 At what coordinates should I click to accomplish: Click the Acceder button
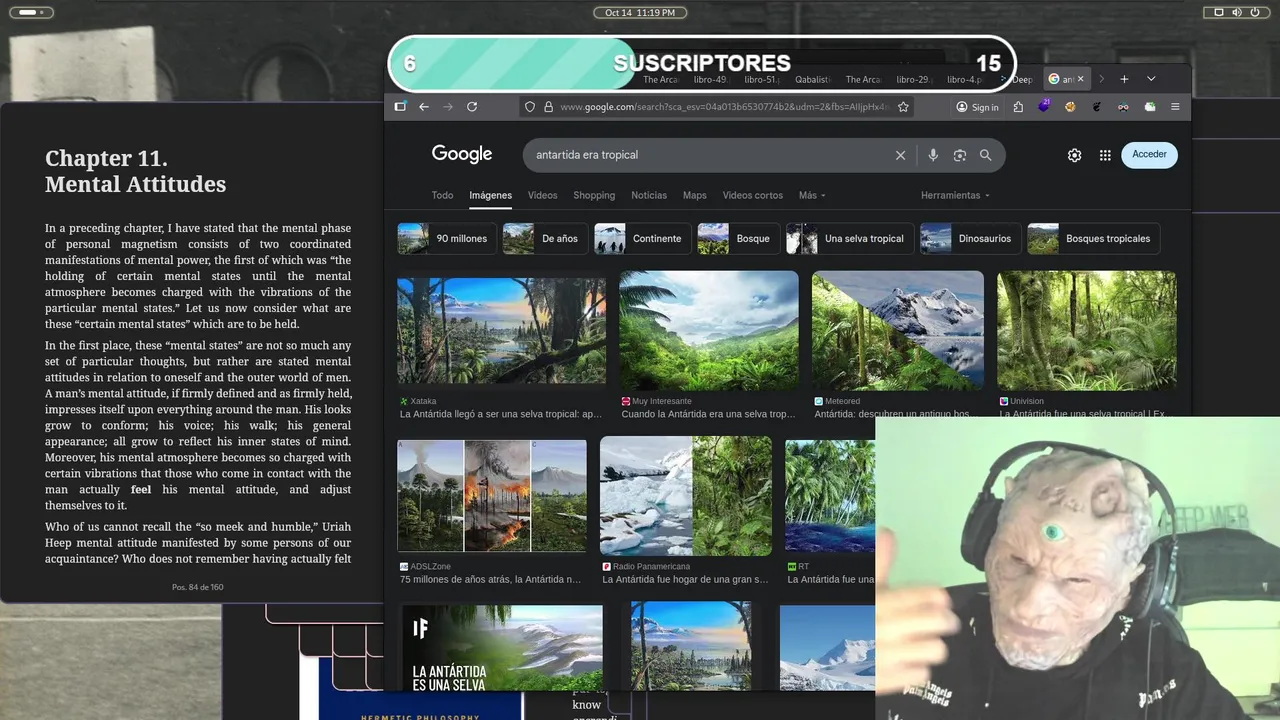tap(1149, 154)
